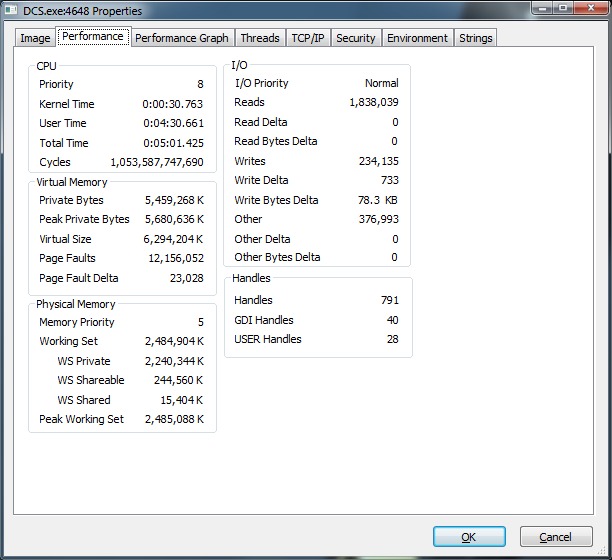Minimize the Properties window
This screenshot has width=612, height=560.
(542, 8)
